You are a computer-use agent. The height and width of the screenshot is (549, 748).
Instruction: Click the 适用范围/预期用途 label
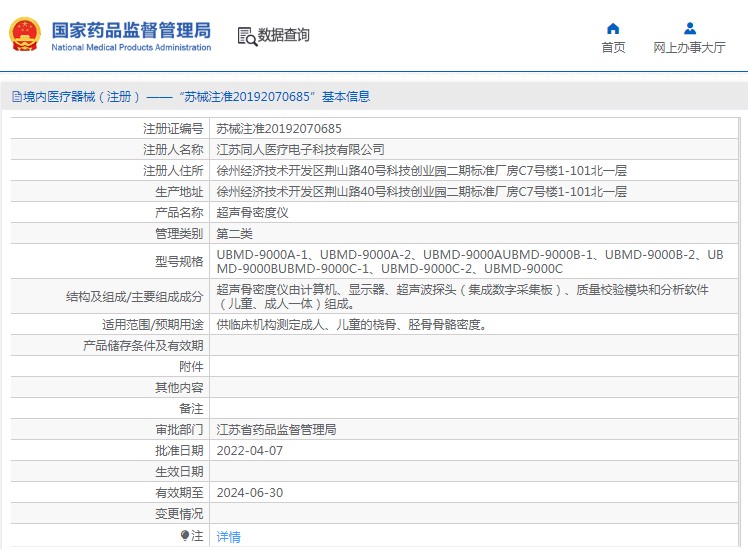pos(153,325)
